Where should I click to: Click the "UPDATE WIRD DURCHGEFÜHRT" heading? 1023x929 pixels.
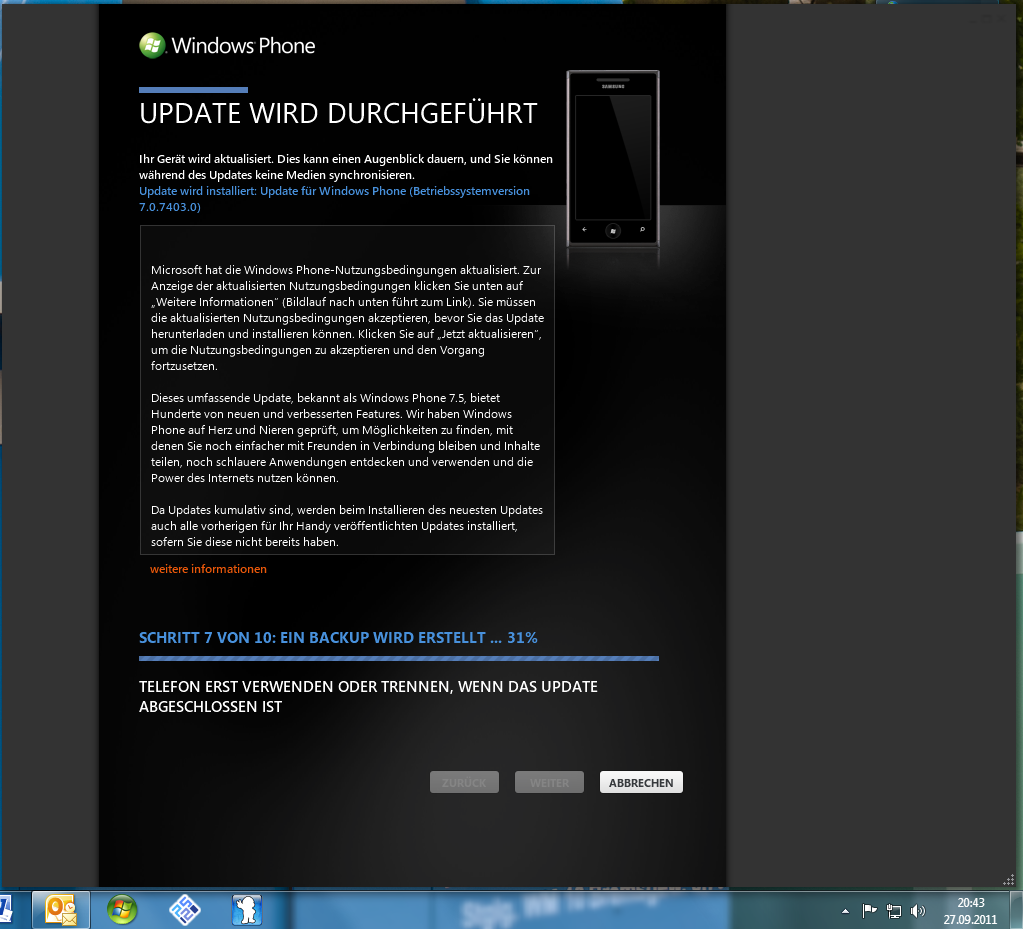point(338,114)
